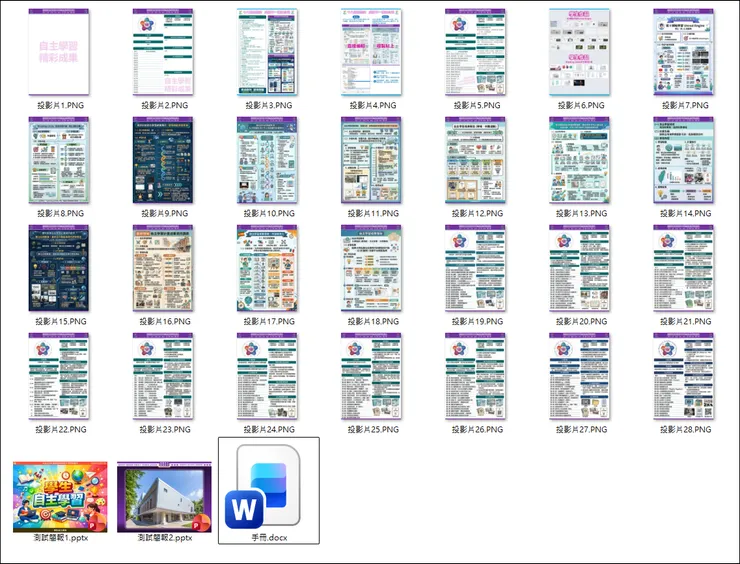740x564 pixels.
Task: Select the 投影片23.PNG thumbnail
Action: pyautogui.click(x=163, y=376)
